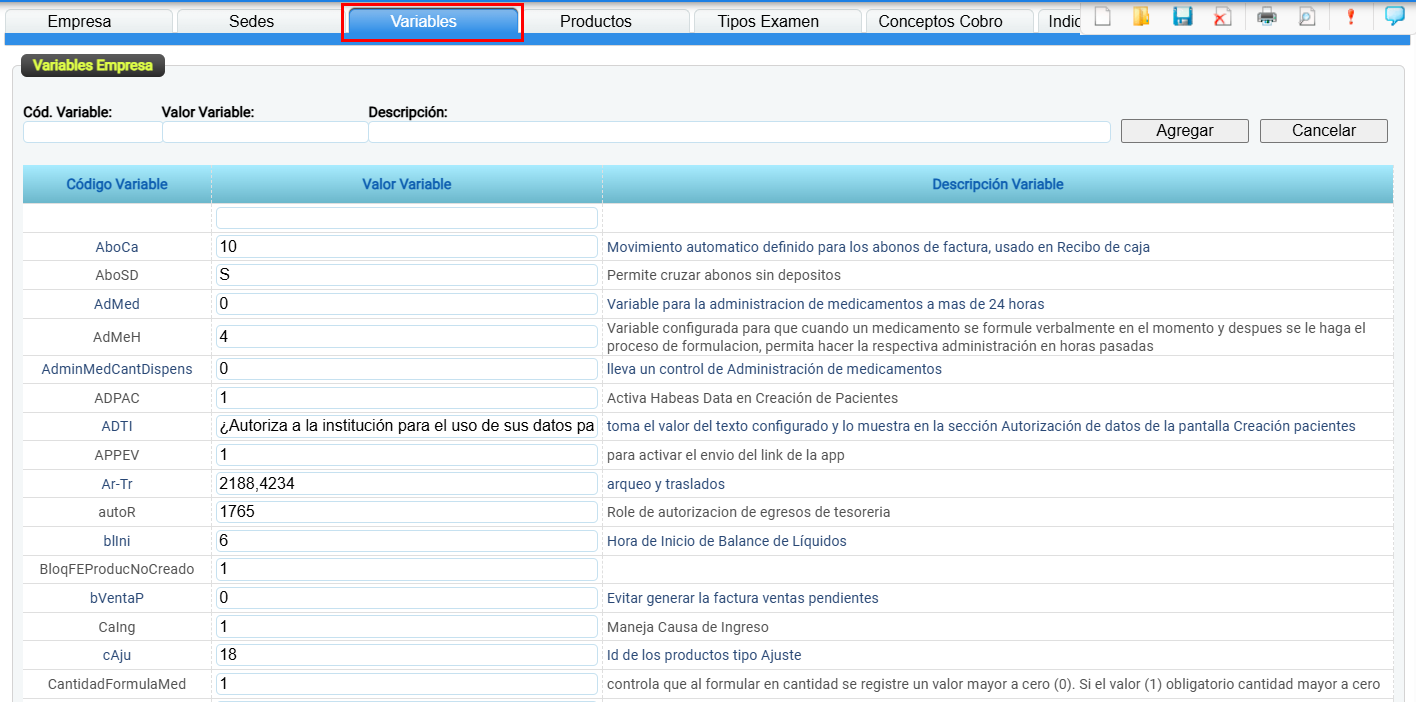The height and width of the screenshot is (702, 1416).
Task: Click the New blank document icon
Action: point(1102,16)
